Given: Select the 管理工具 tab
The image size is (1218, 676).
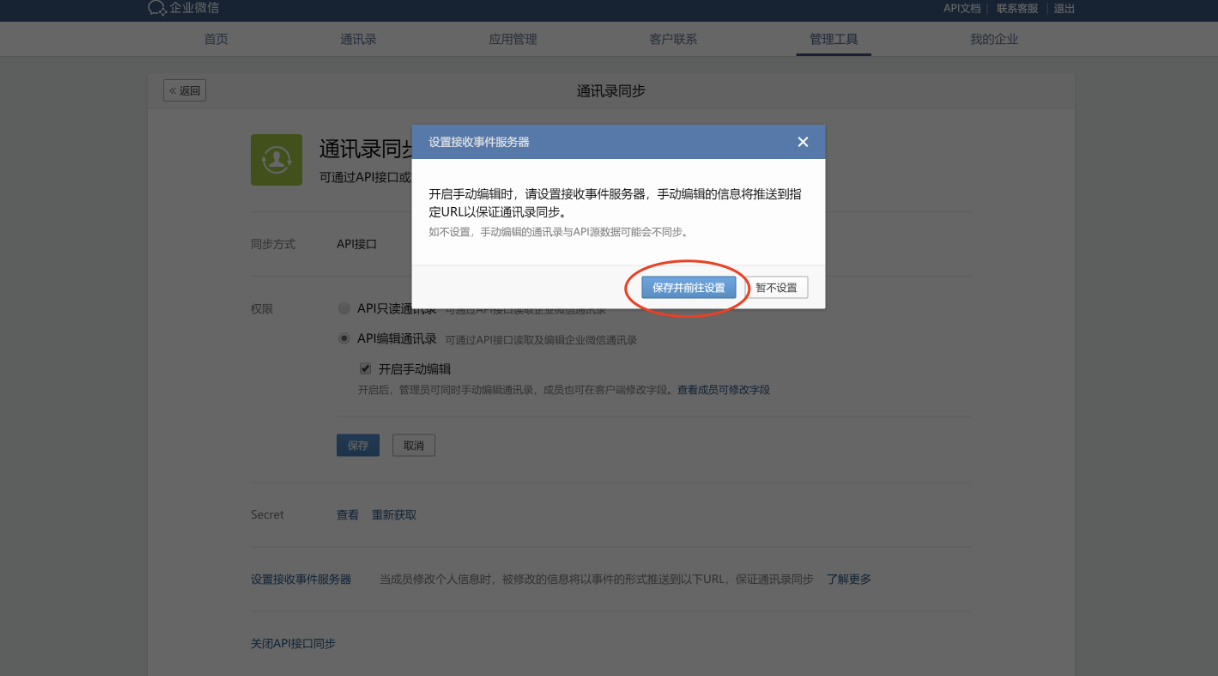Looking at the screenshot, I should click(x=833, y=40).
